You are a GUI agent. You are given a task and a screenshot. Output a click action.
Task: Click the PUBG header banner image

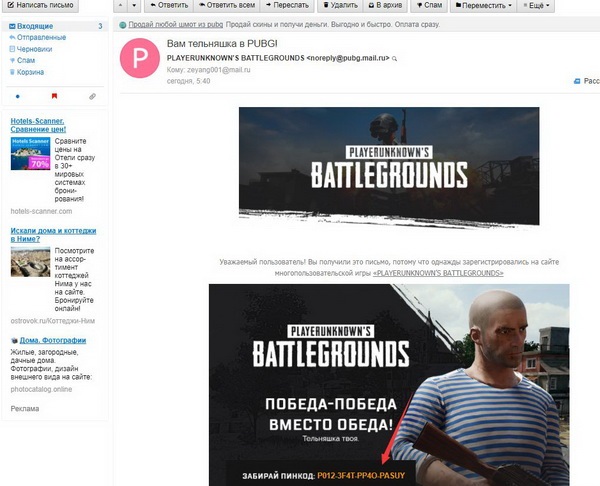[389, 166]
